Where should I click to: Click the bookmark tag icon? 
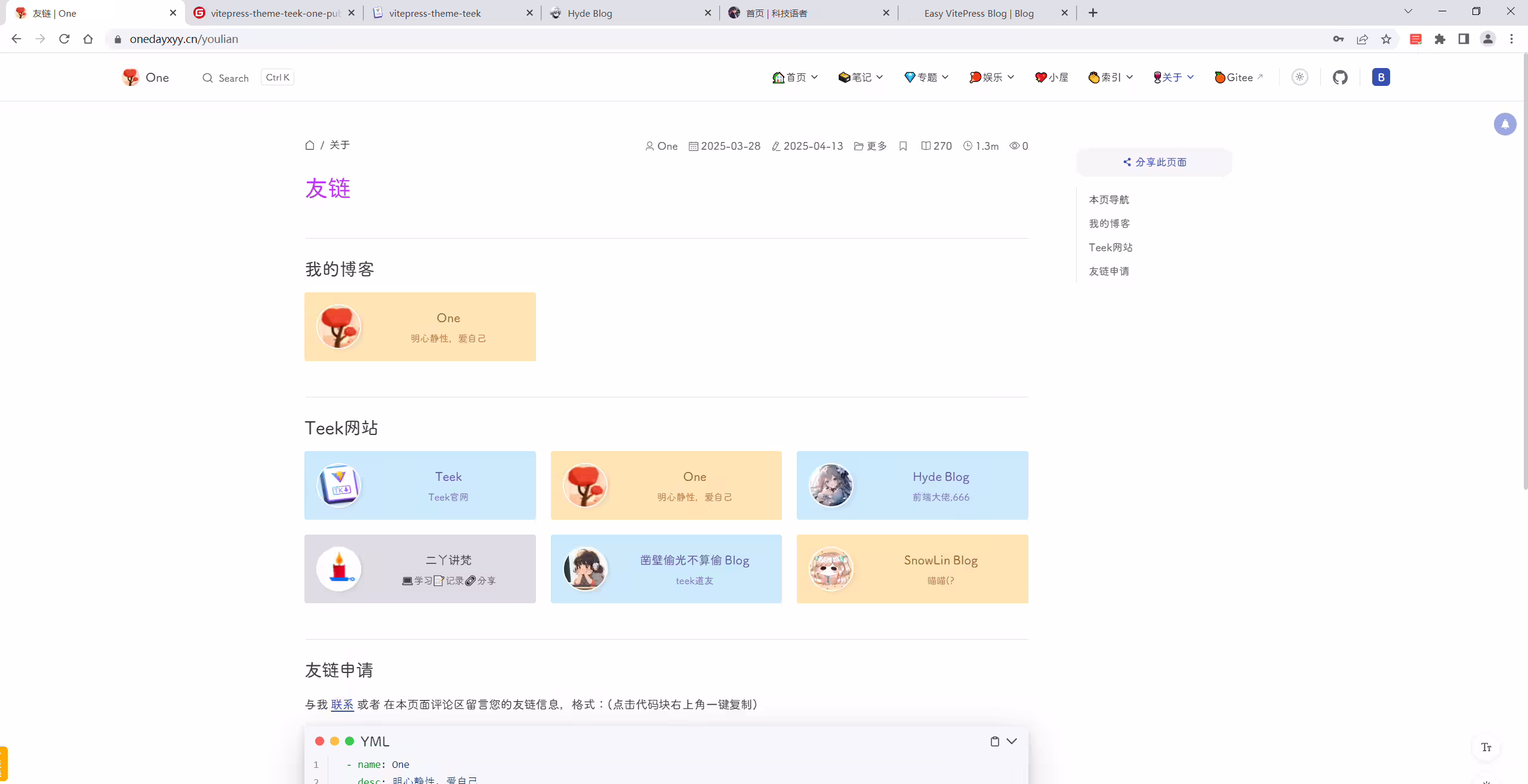pos(903,146)
